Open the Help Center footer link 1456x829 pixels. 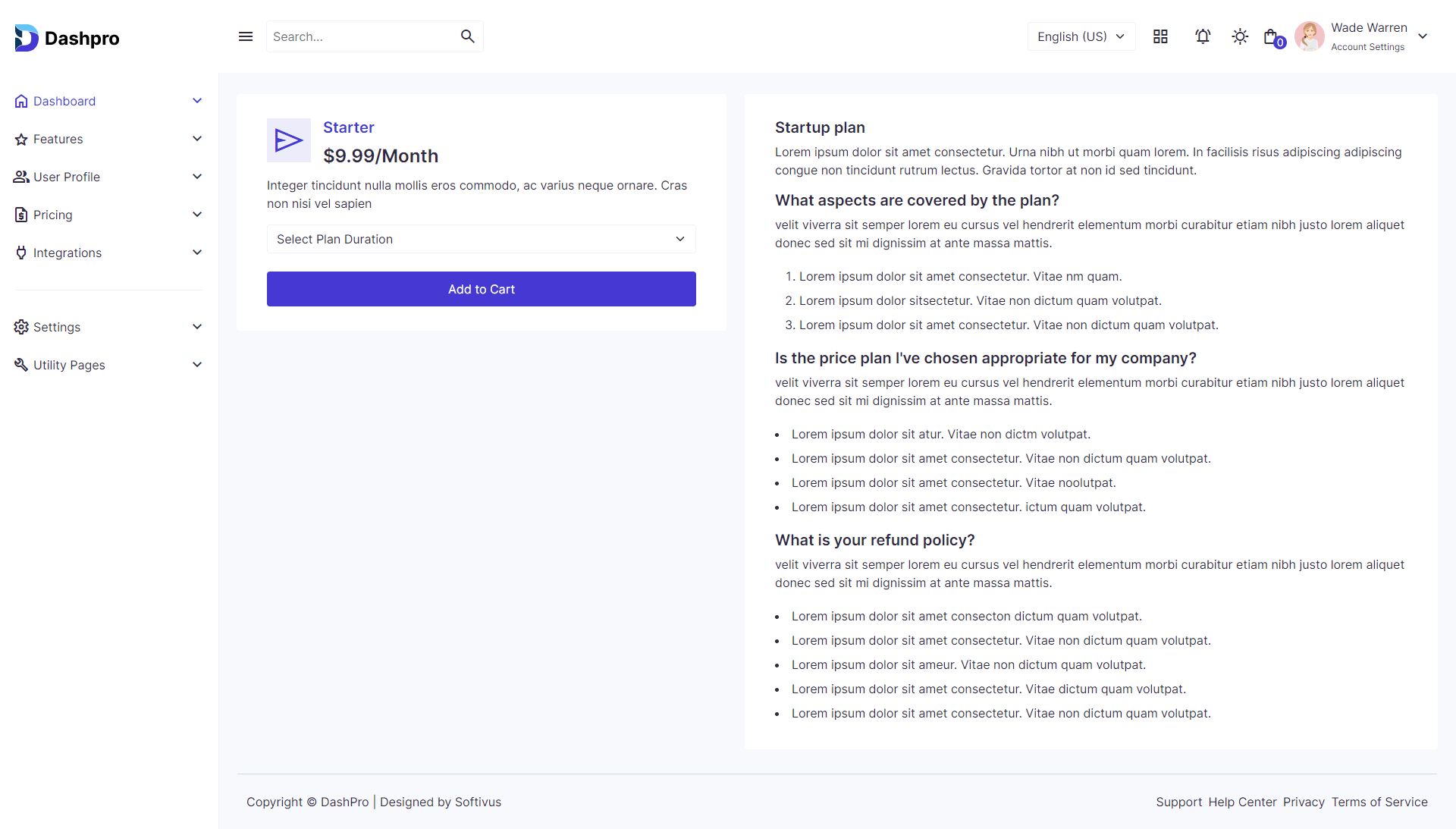pos(1242,802)
